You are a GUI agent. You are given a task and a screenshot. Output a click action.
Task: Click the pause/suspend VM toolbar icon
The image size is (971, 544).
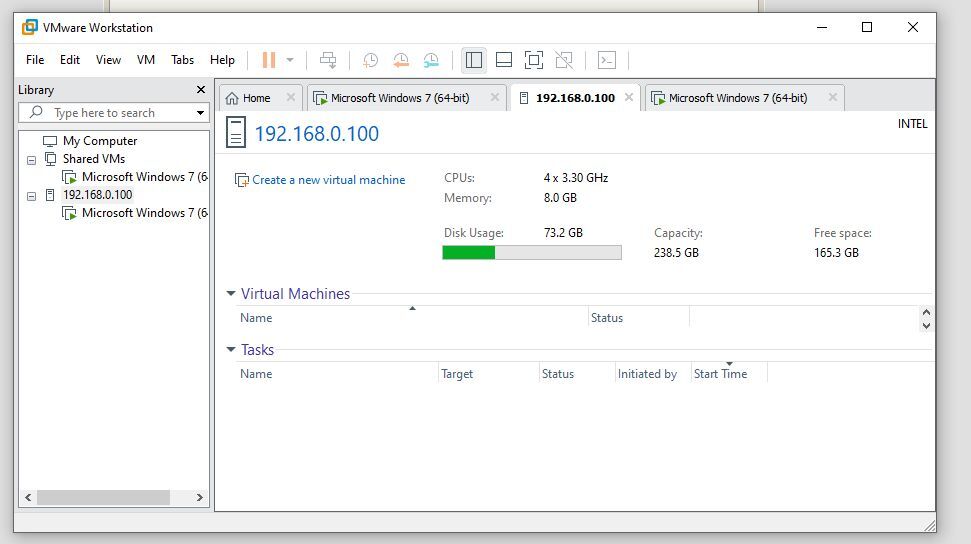tap(269, 60)
